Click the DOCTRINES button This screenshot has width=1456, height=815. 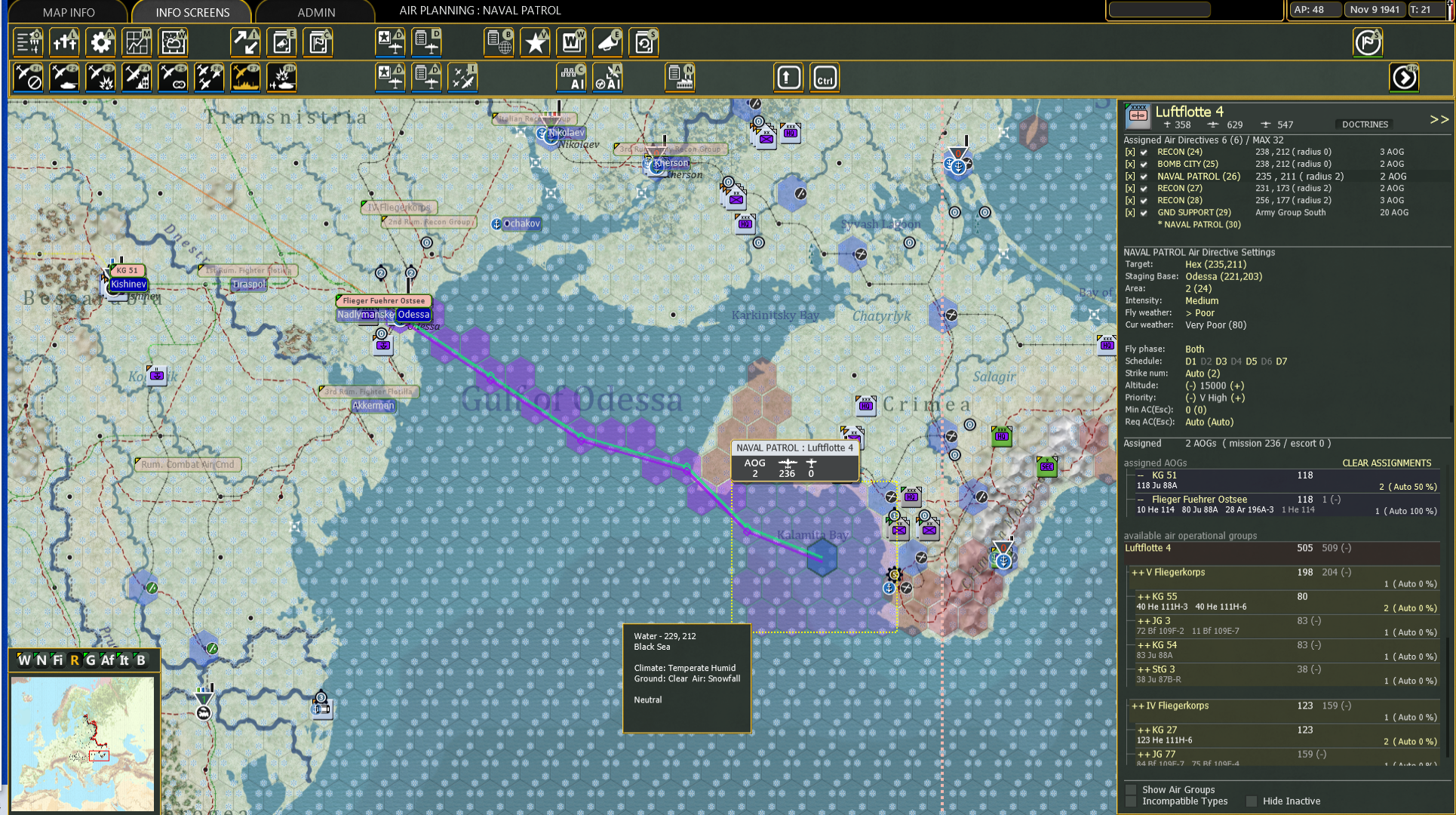point(1365,125)
